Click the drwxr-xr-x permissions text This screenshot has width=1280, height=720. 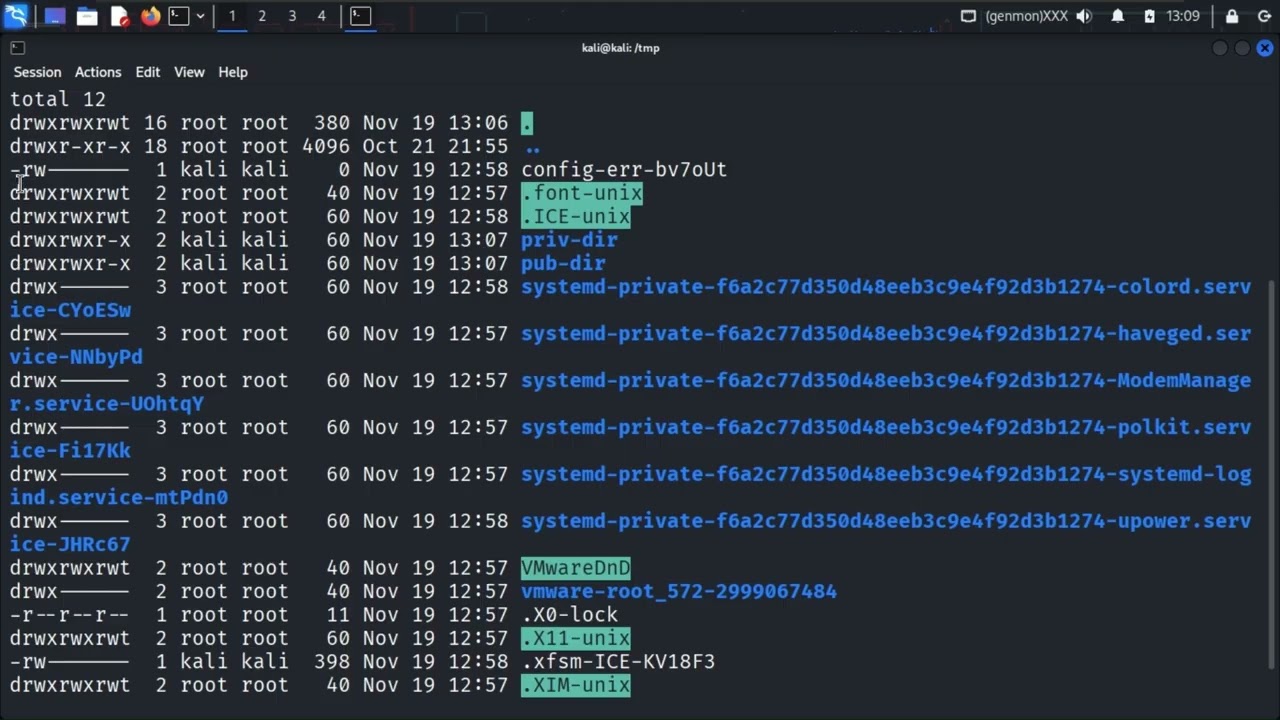(70, 146)
